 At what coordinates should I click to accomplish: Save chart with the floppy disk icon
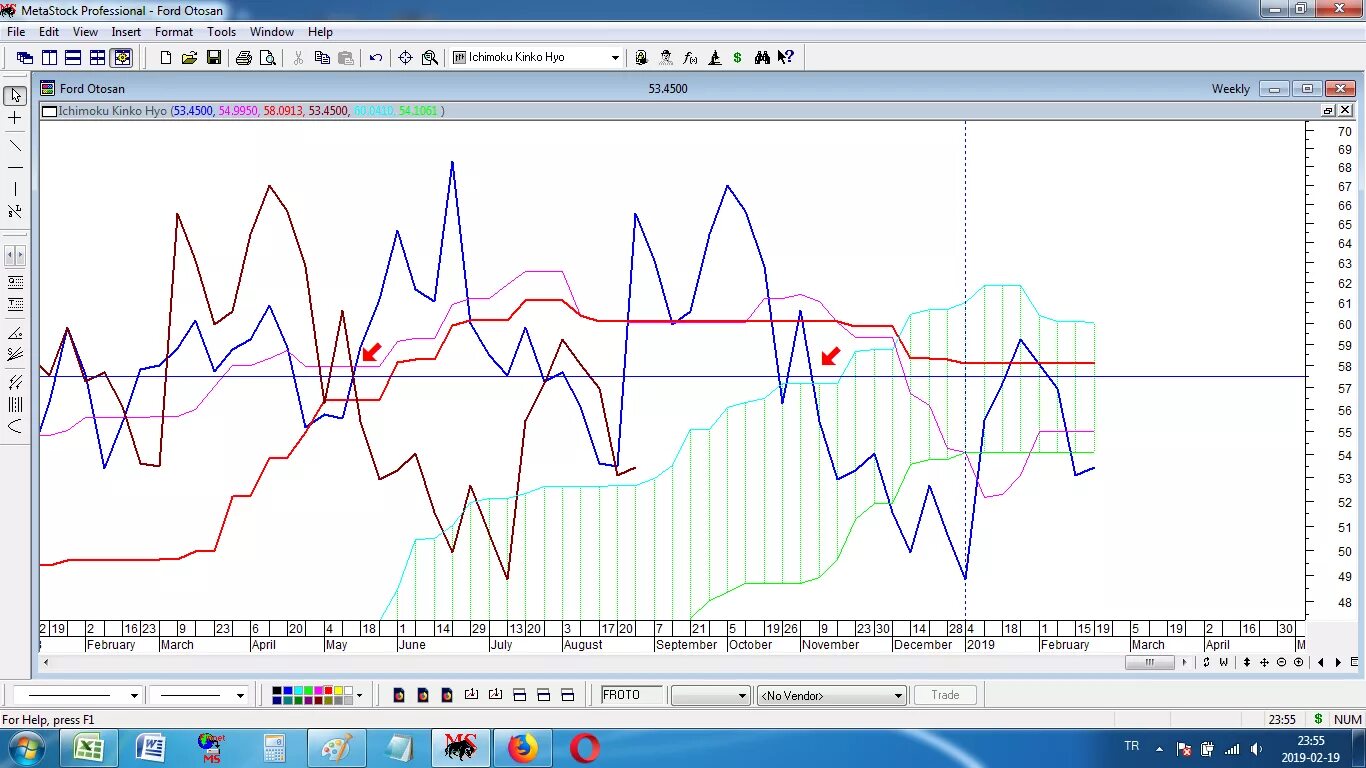(x=214, y=58)
